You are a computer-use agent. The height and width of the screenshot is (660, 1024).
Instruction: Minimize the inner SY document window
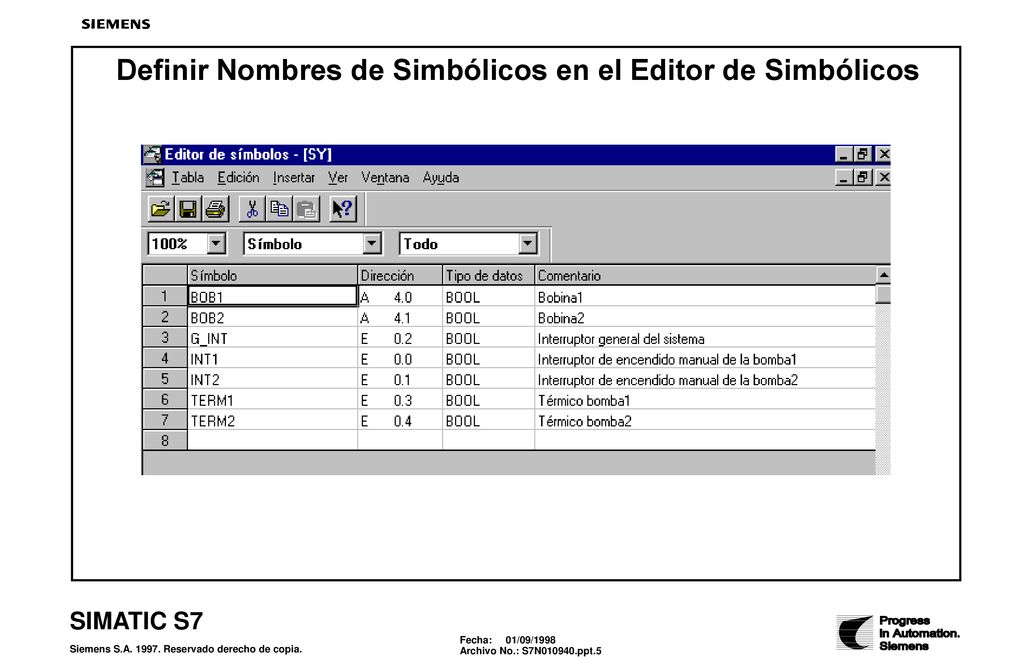click(x=844, y=178)
